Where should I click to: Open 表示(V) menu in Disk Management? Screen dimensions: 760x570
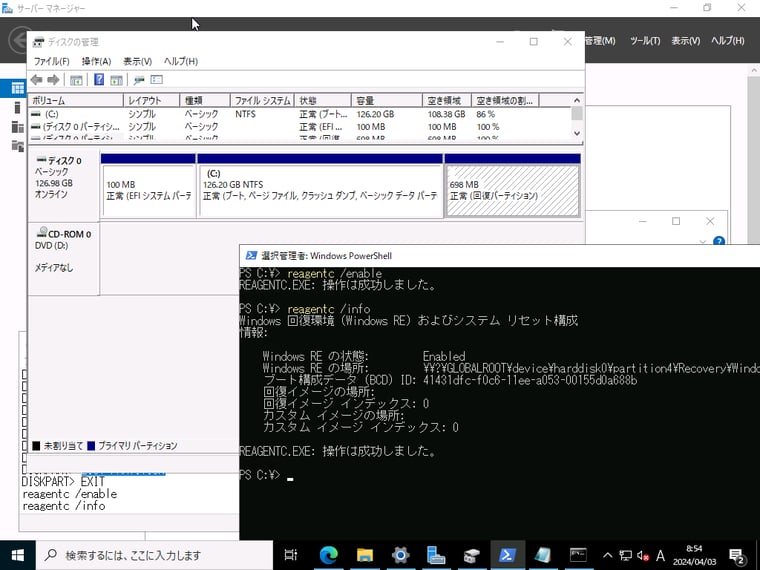(137, 62)
